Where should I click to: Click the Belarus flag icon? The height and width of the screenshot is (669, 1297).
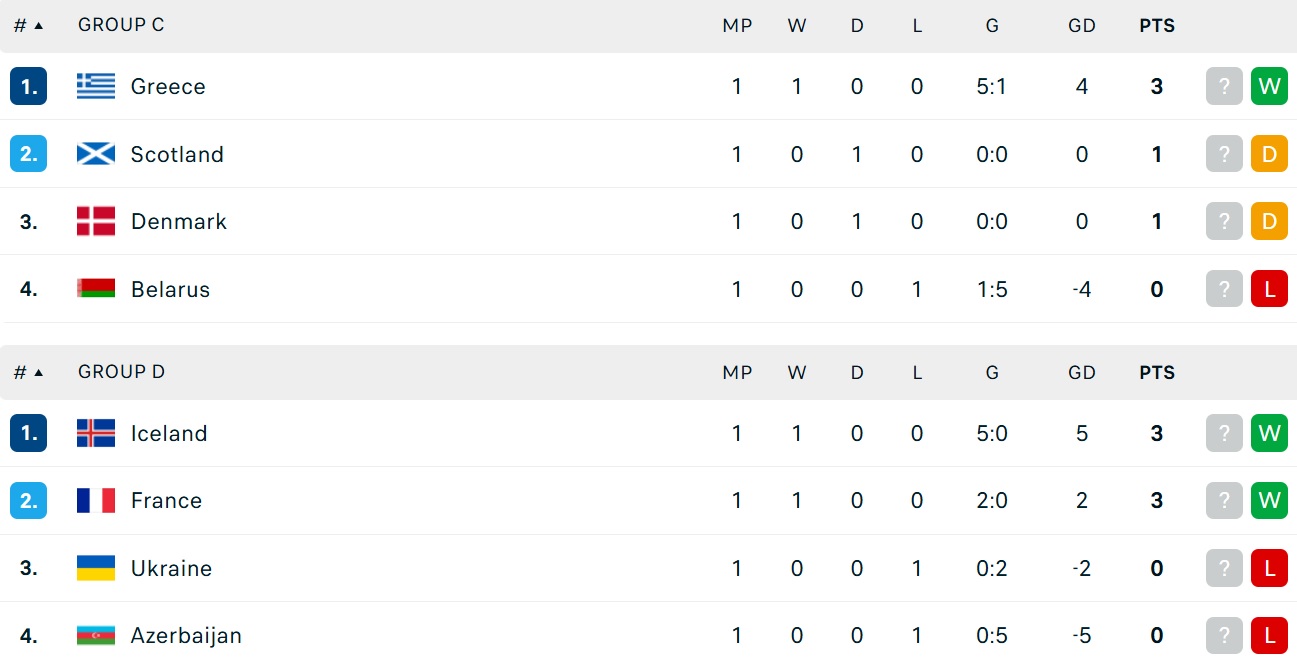pos(96,289)
